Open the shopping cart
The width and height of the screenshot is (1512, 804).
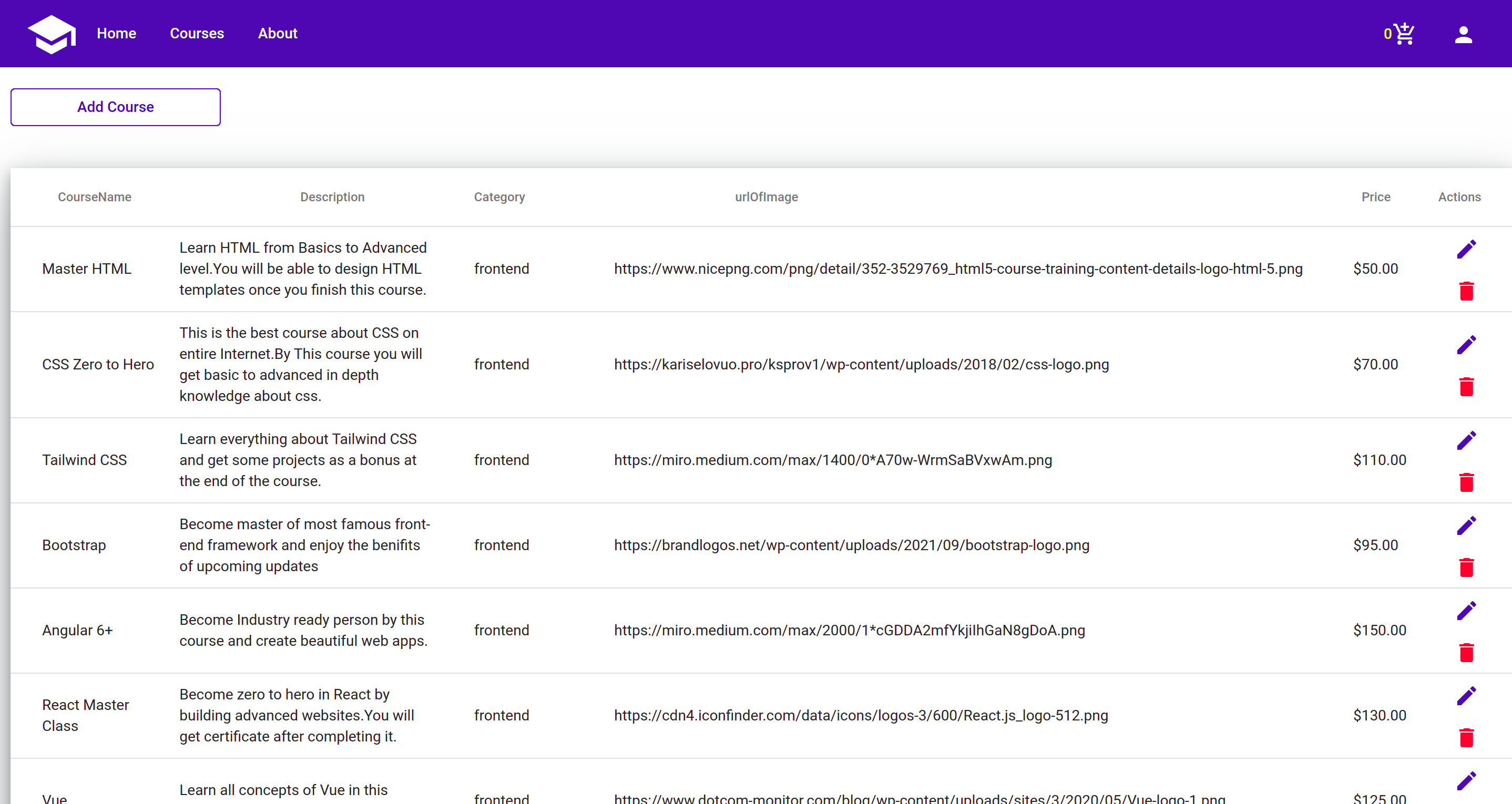1403,34
